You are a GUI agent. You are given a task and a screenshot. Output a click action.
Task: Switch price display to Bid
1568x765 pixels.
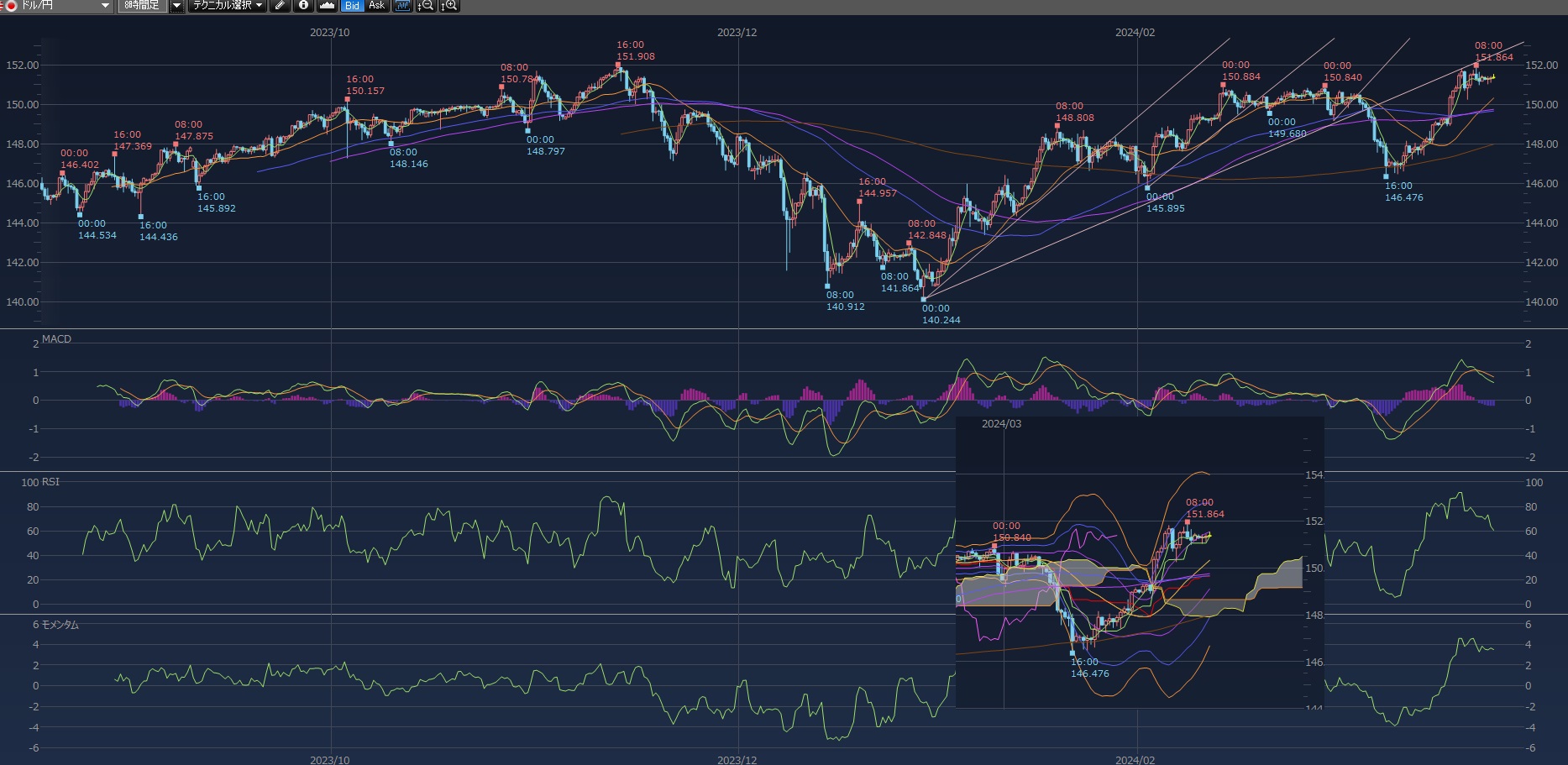click(x=352, y=6)
